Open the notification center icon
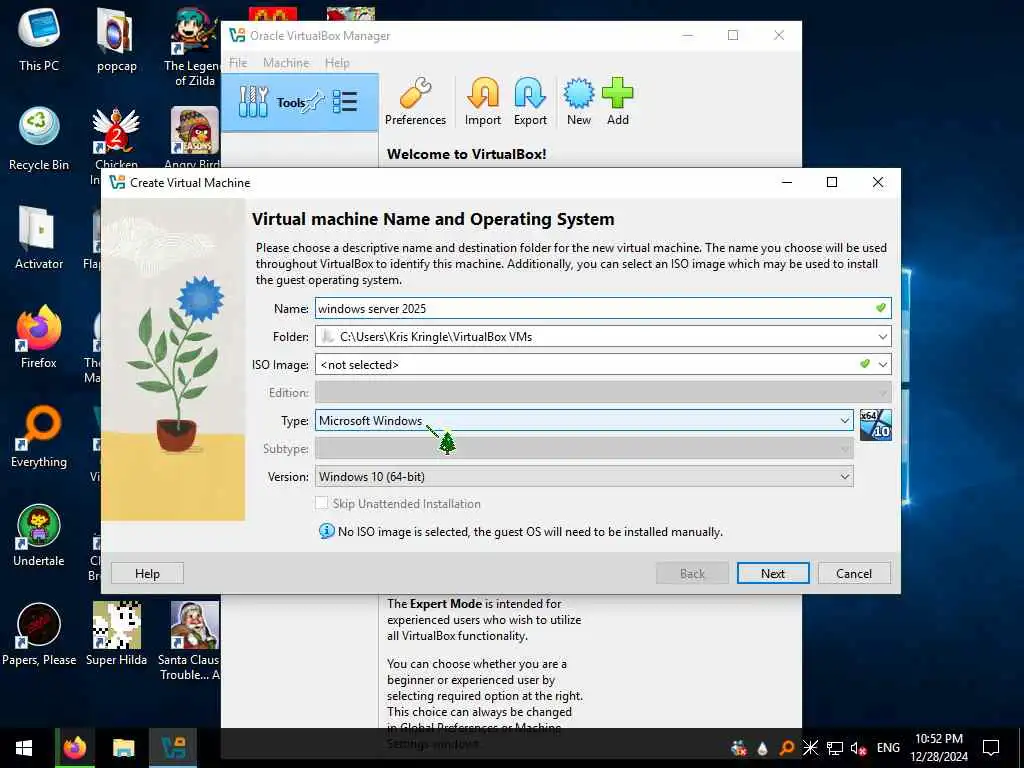This screenshot has height=768, width=1024. coord(991,748)
